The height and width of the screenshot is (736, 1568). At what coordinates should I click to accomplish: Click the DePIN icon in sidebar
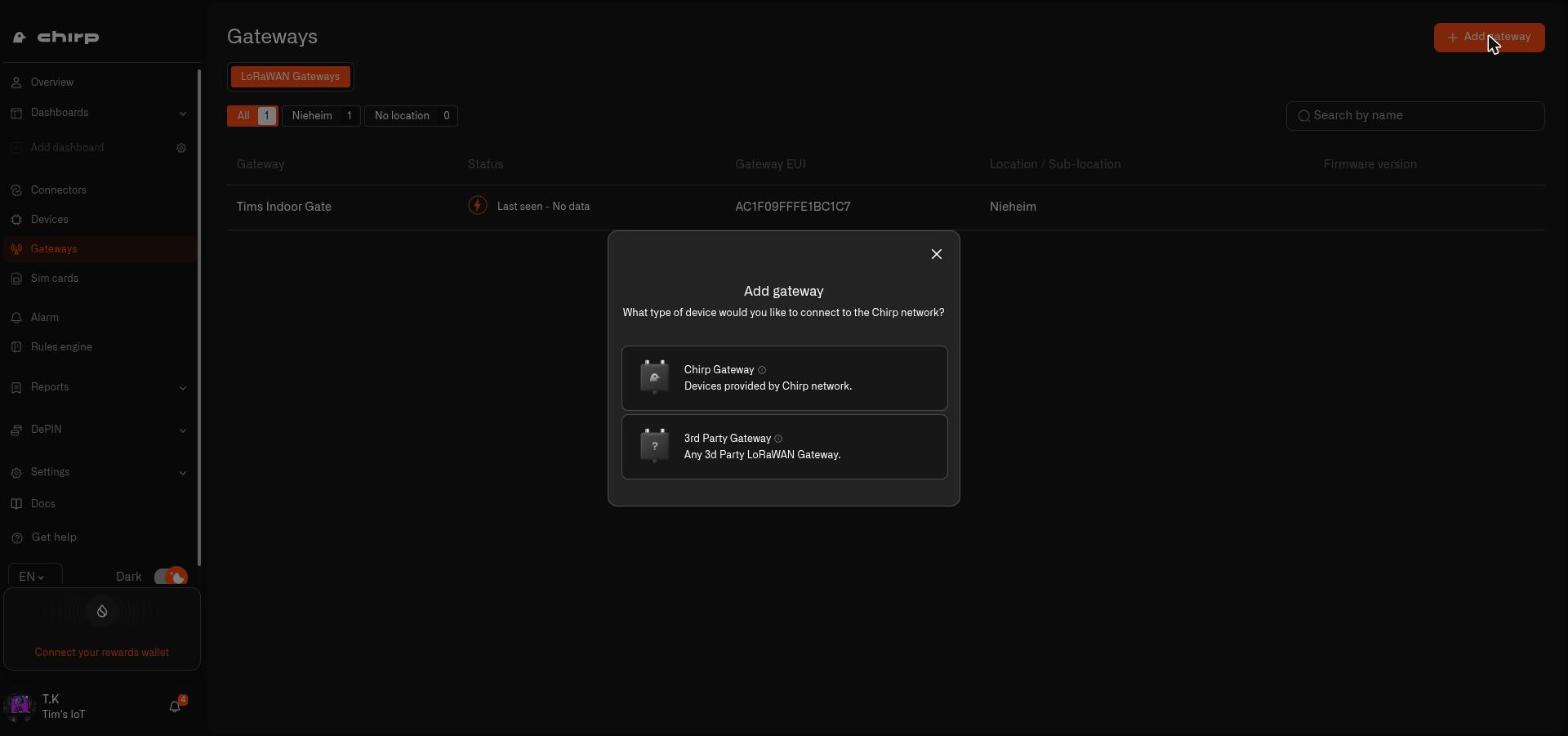coord(16,430)
